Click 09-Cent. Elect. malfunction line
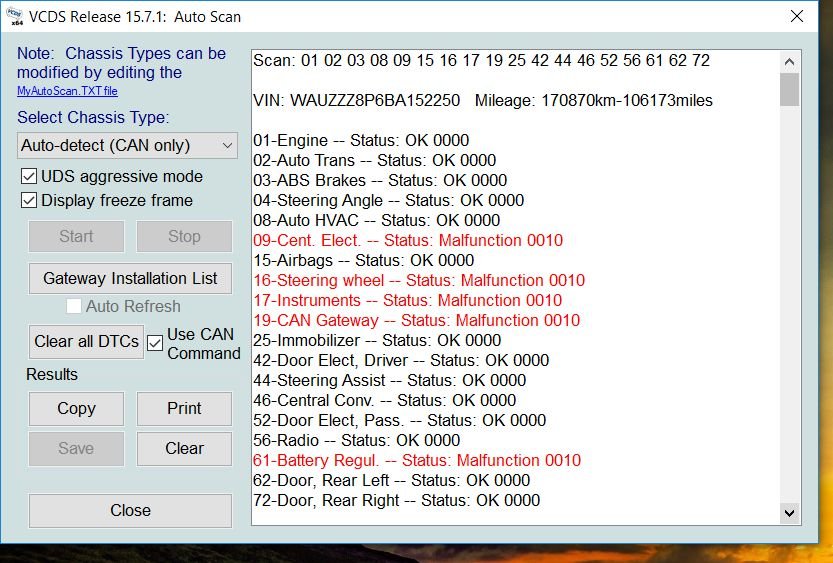The image size is (833, 563). click(x=407, y=241)
